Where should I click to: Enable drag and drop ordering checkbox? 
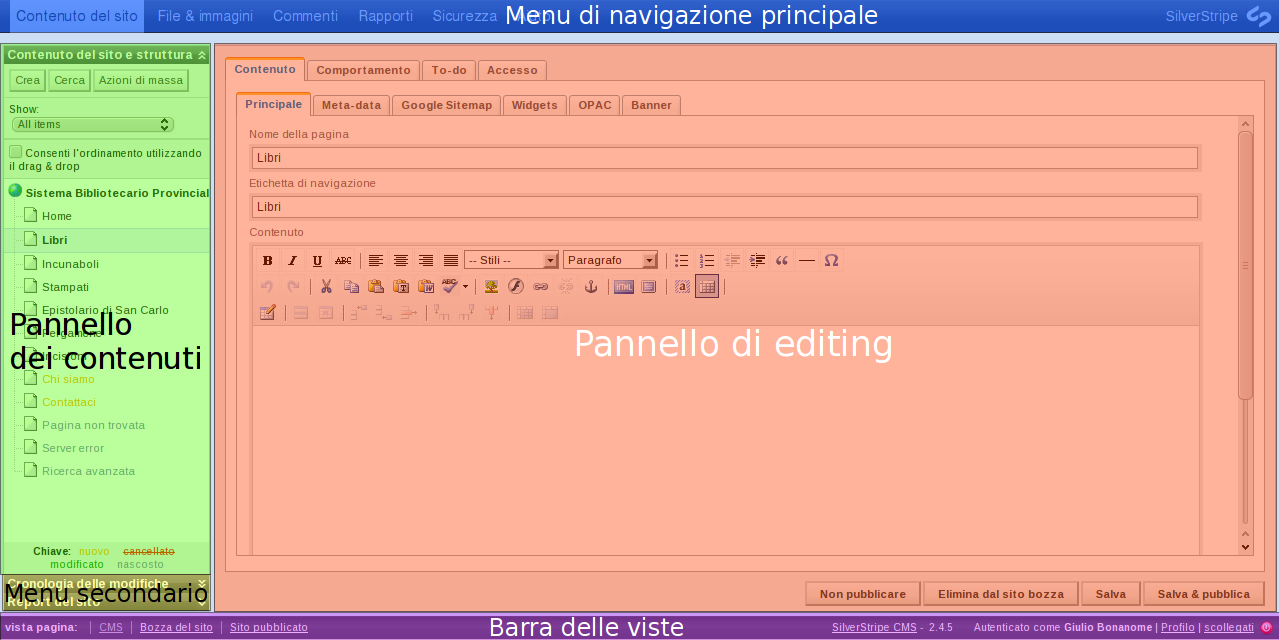15,149
